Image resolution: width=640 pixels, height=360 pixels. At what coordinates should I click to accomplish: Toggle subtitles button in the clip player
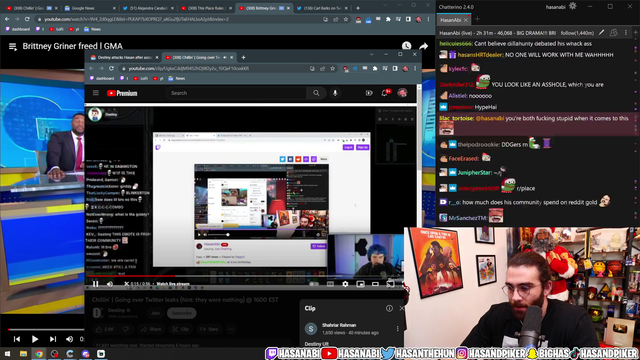click(x=330, y=284)
